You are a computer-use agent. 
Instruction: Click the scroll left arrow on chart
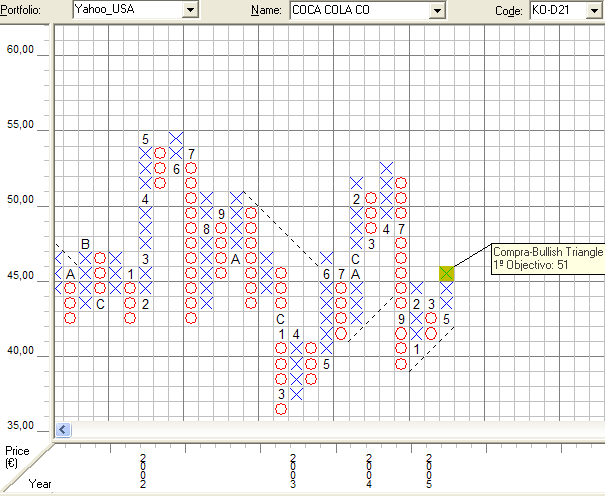click(x=62, y=430)
